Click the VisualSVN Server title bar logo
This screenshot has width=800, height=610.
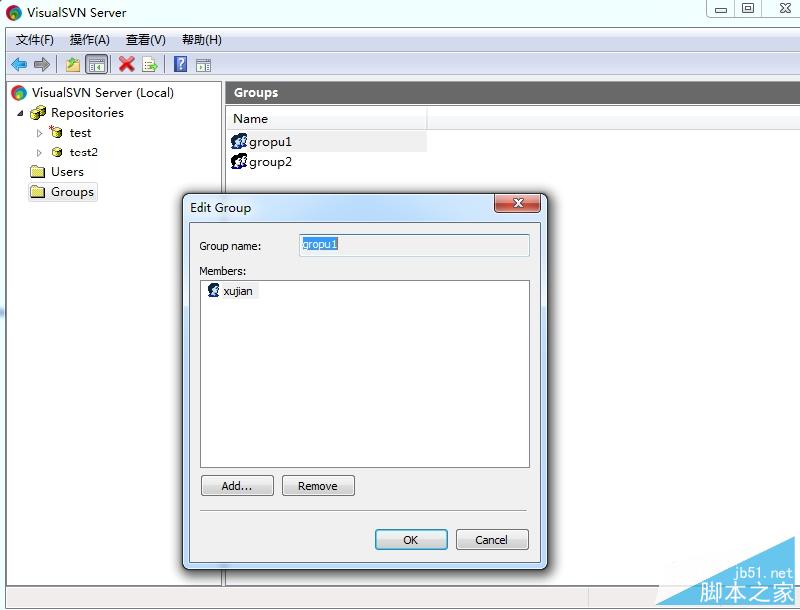14,13
